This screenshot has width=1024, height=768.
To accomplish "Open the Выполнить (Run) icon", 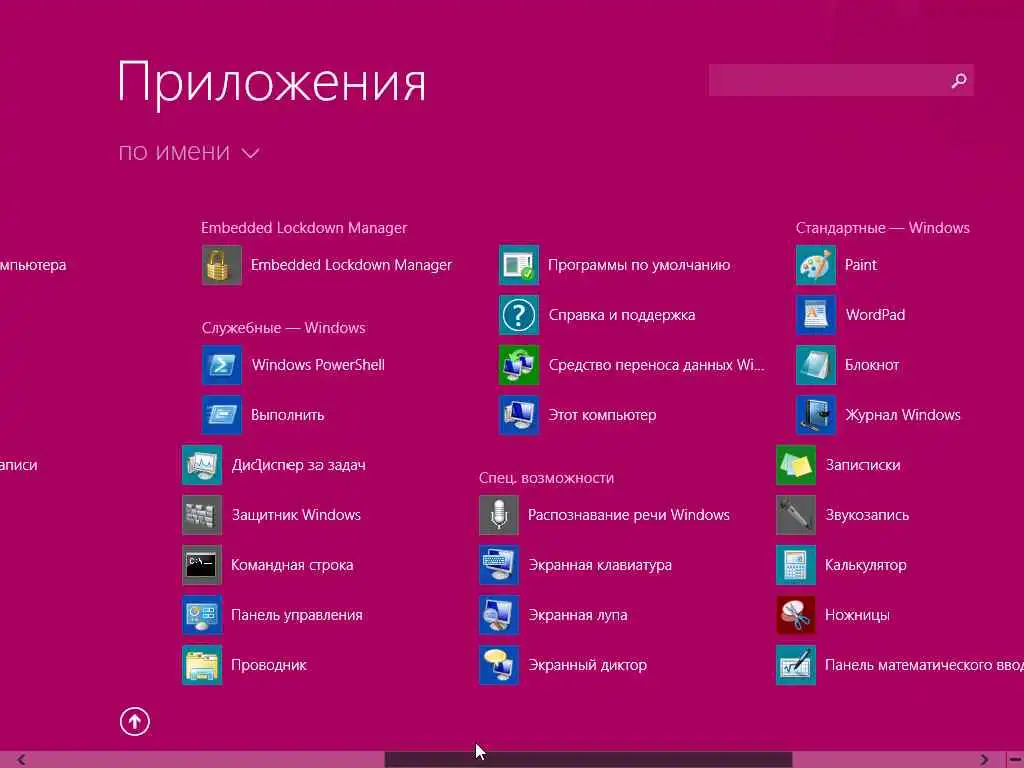I will point(221,415).
